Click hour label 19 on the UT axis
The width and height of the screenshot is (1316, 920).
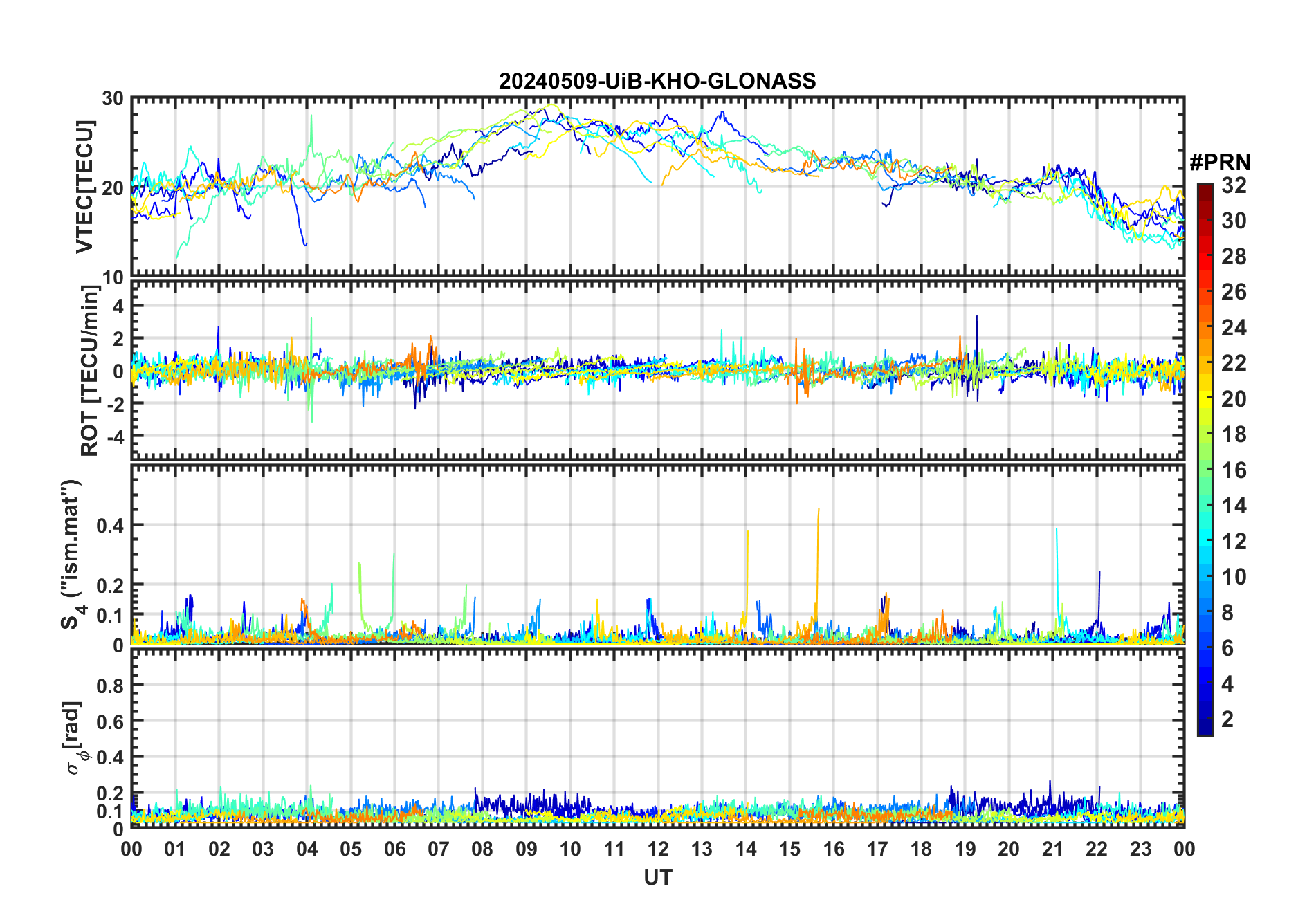tap(965, 849)
